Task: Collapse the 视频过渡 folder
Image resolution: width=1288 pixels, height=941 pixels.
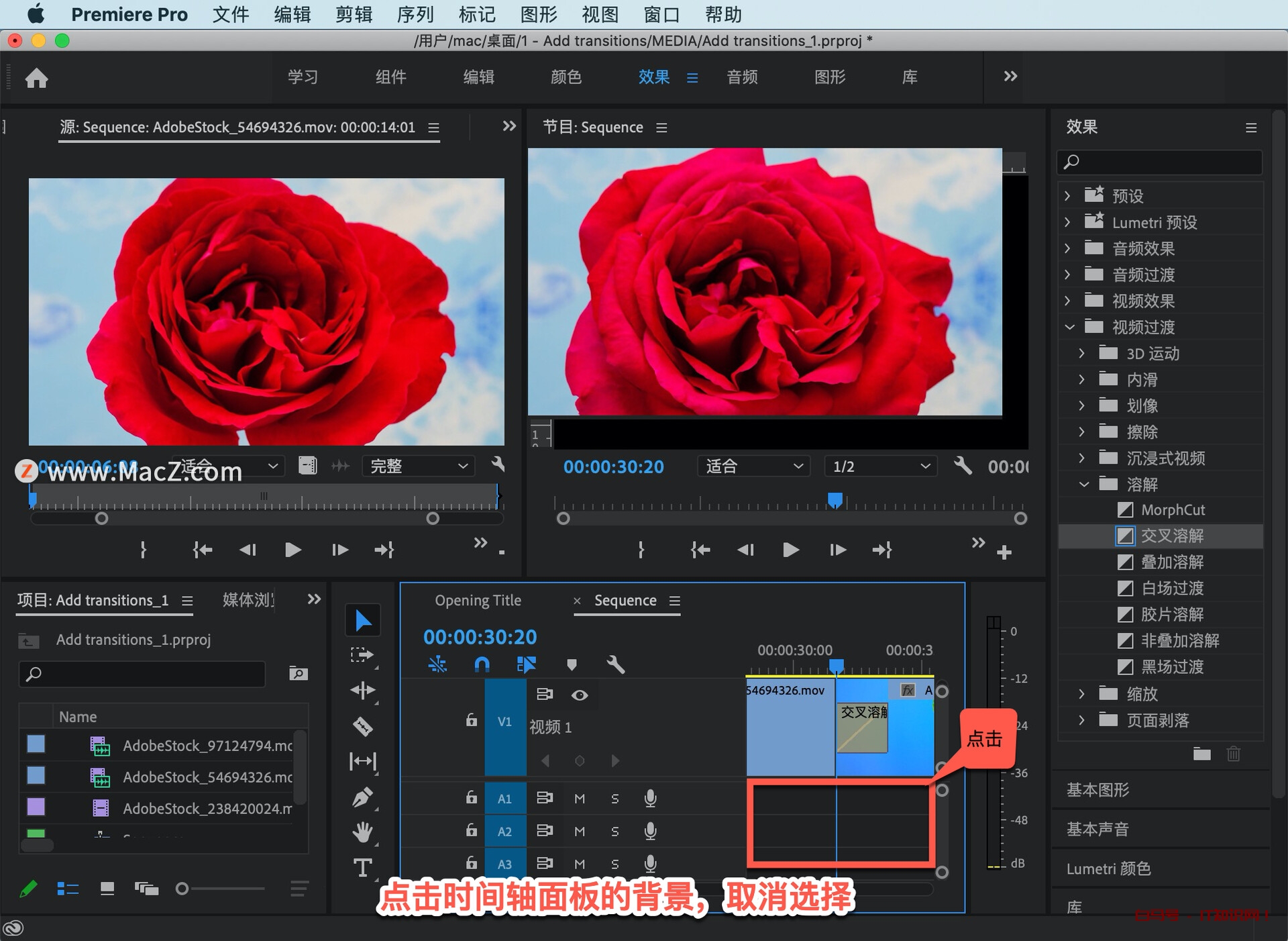Action: [x=1069, y=327]
